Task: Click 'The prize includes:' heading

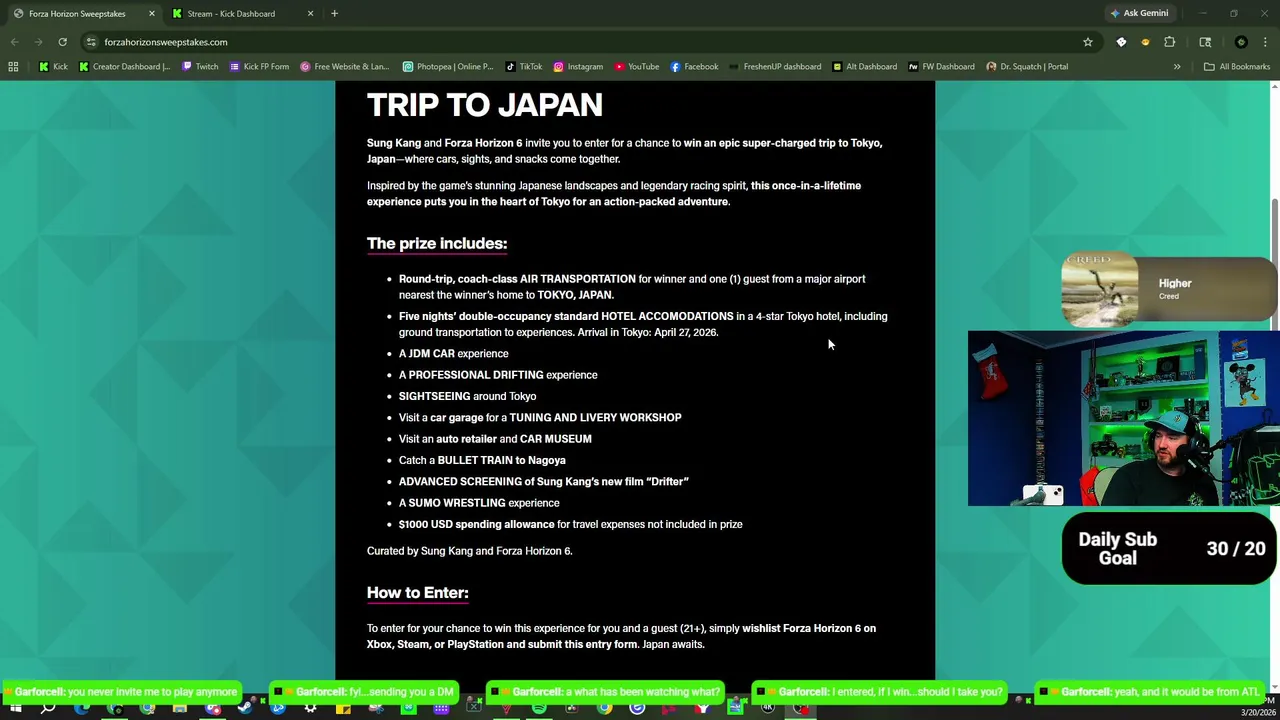Action: [x=437, y=243]
